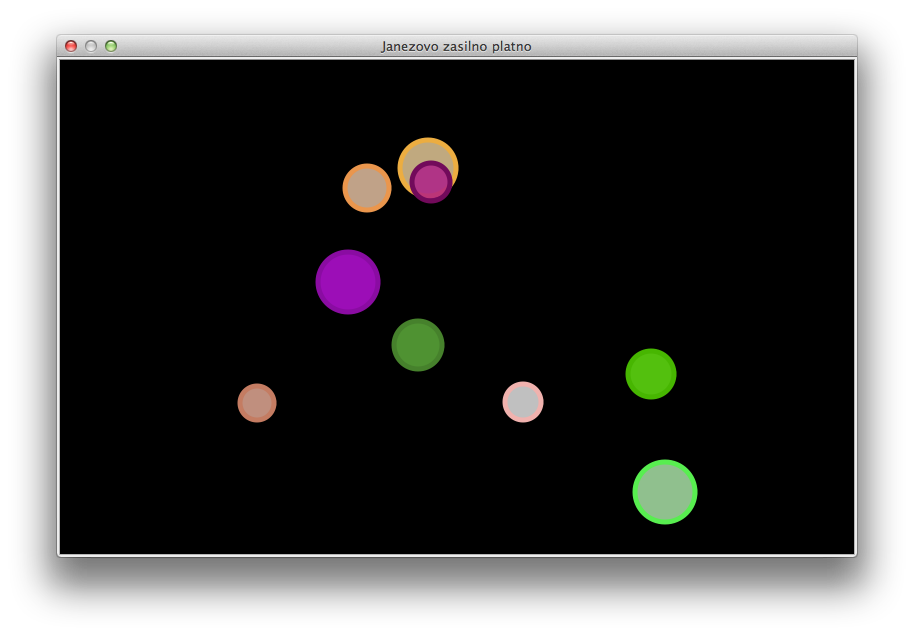Click the tan circle with orange border

(367, 188)
